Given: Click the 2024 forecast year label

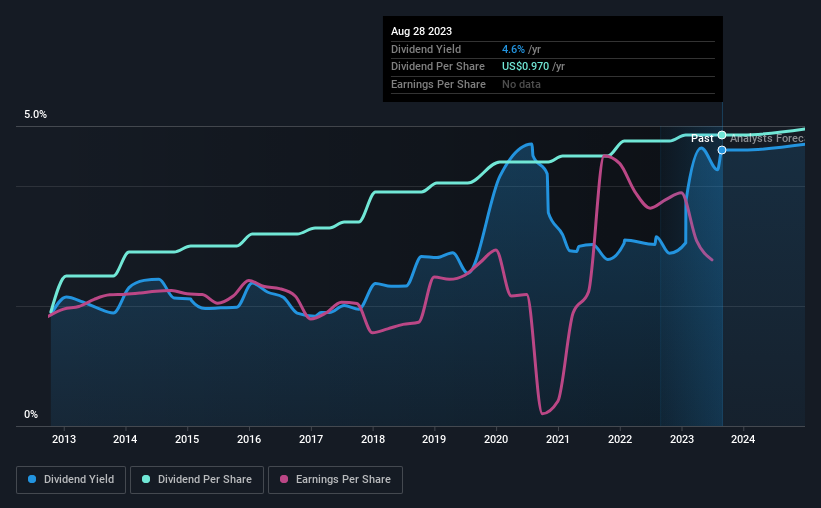Looking at the screenshot, I should coord(744,440).
